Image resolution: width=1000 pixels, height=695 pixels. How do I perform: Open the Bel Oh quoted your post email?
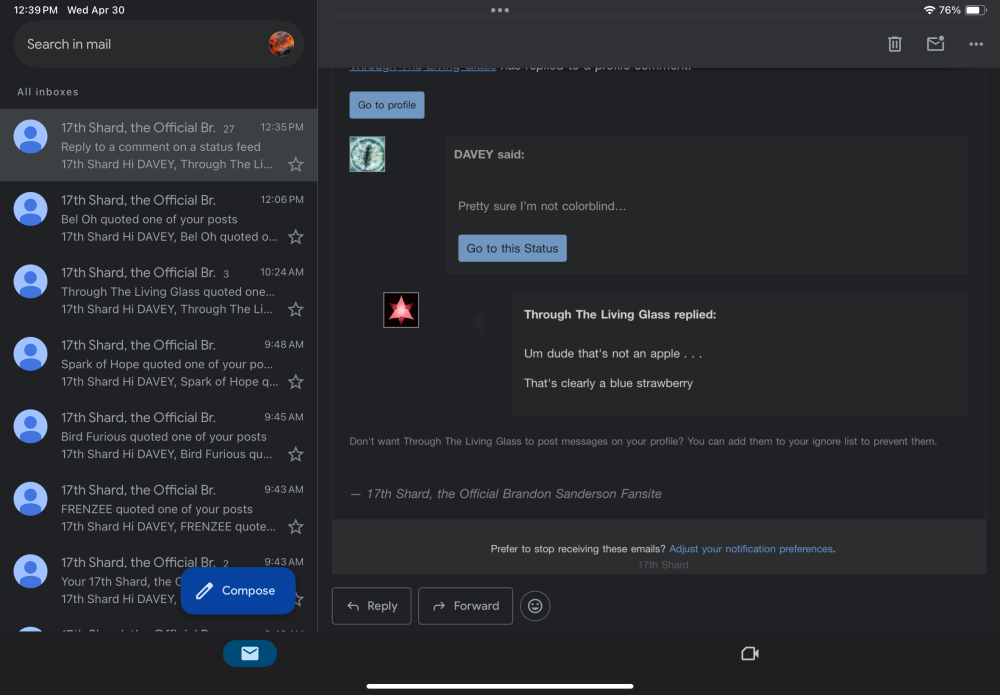[159, 218]
